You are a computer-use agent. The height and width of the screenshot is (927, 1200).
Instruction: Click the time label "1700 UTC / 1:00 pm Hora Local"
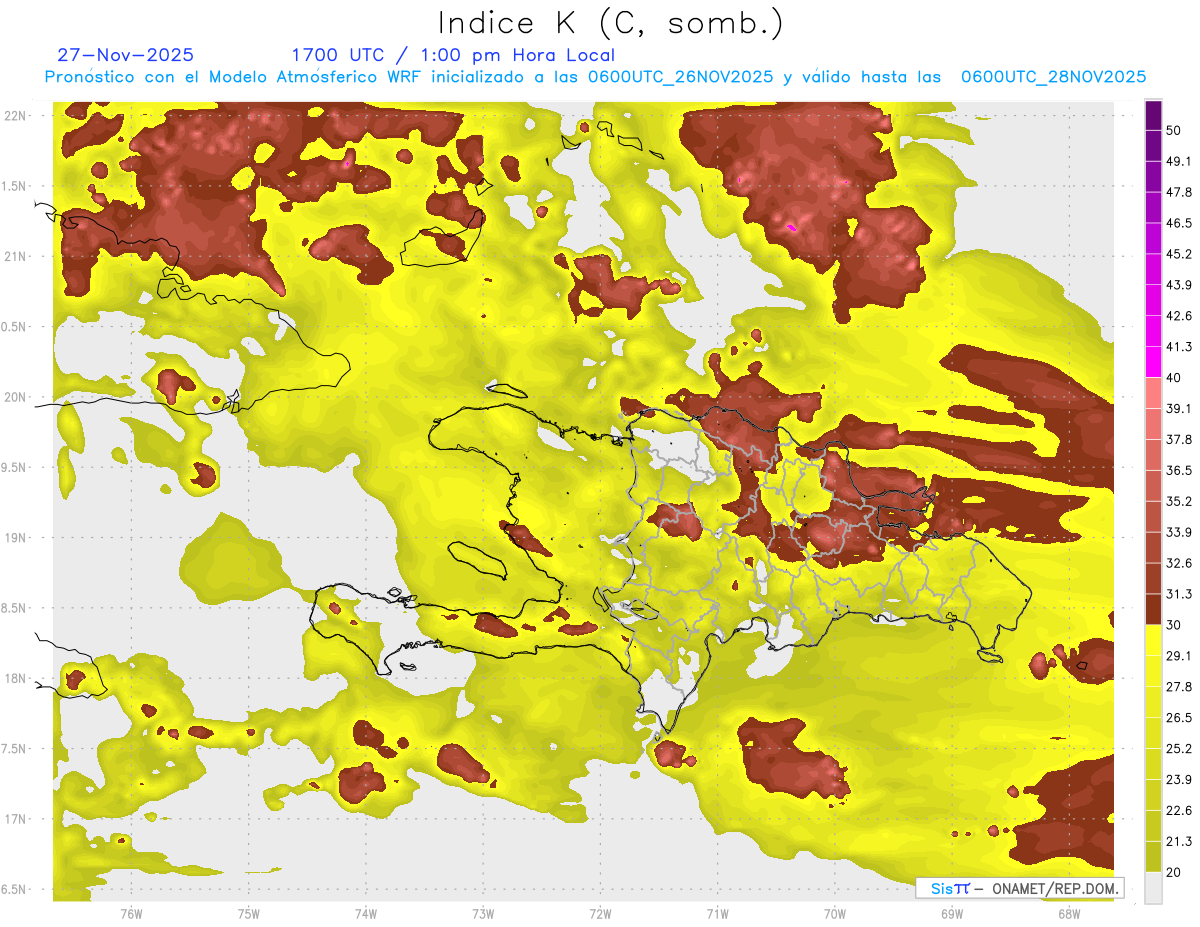pos(453,55)
